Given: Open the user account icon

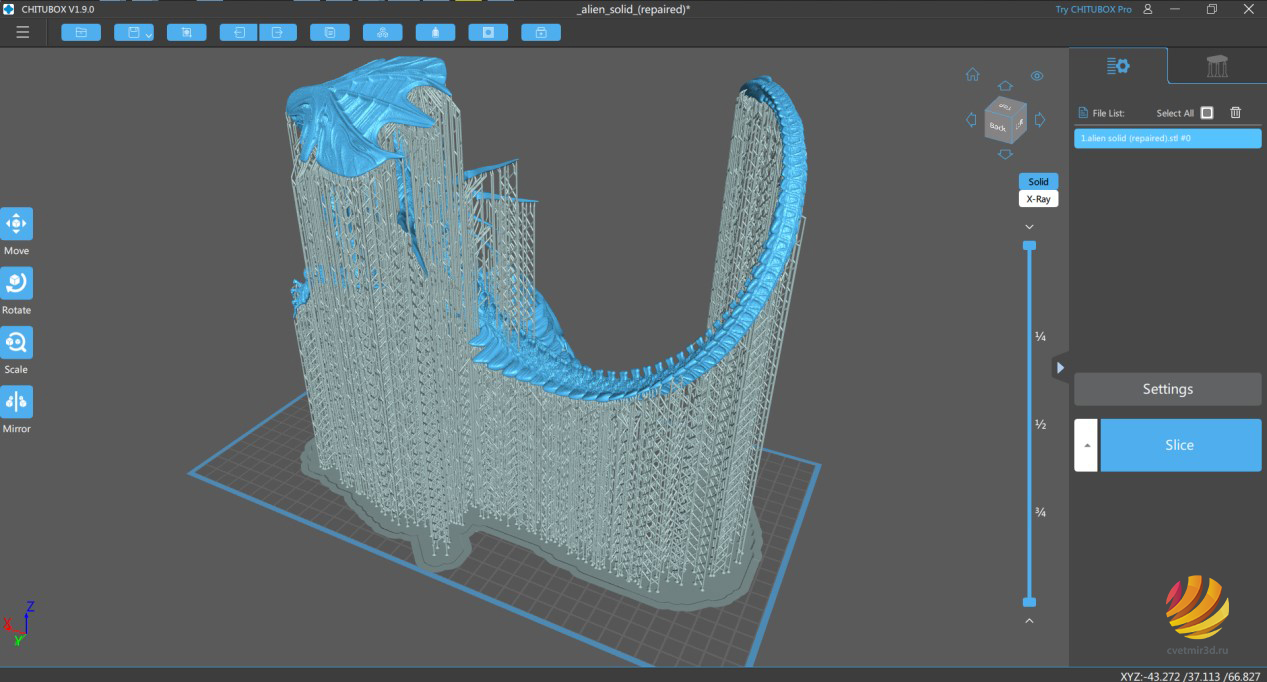Looking at the screenshot, I should (x=1147, y=9).
